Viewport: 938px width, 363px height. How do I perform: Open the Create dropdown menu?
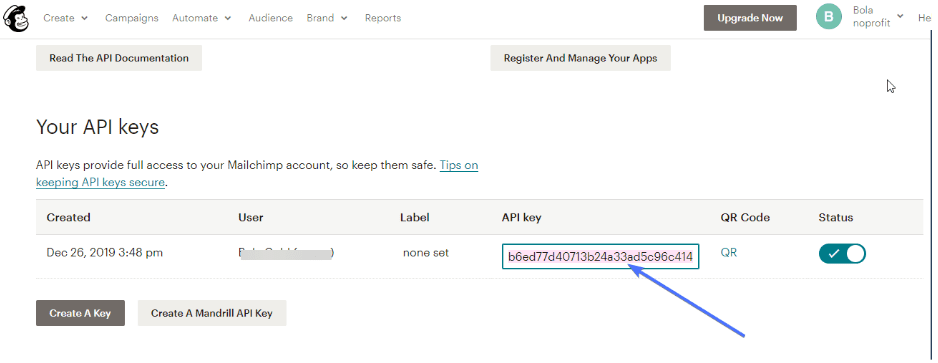tap(65, 18)
